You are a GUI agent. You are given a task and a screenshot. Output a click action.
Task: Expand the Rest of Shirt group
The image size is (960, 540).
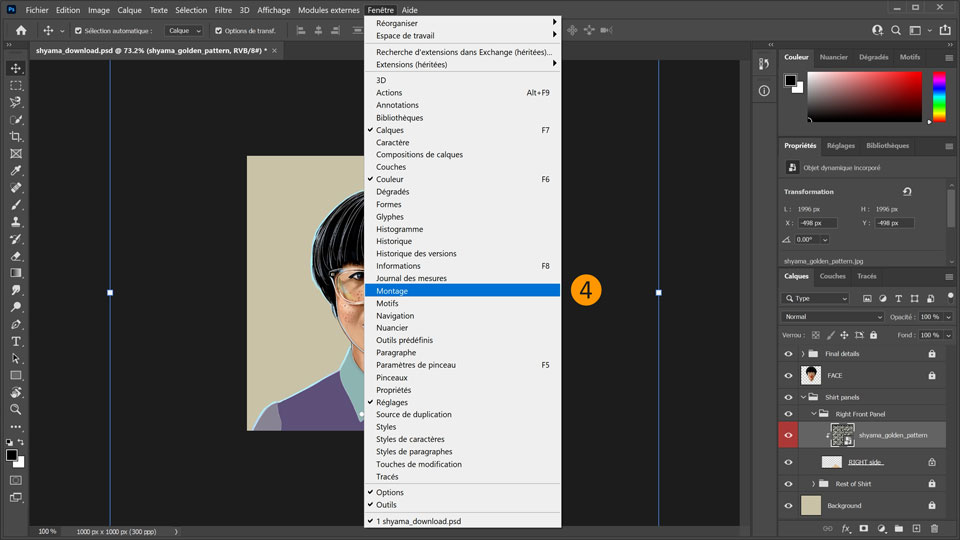pyautogui.click(x=813, y=484)
